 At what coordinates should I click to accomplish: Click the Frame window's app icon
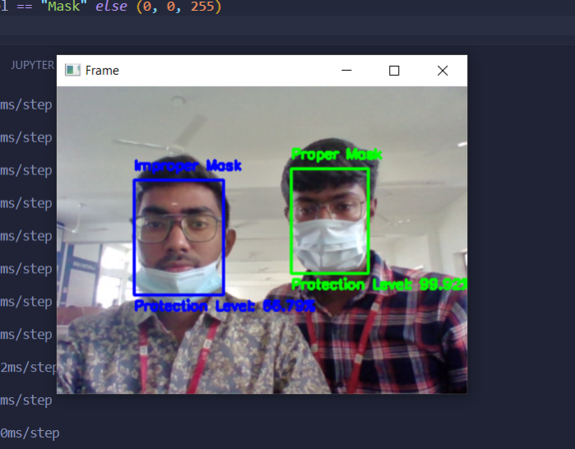click(72, 70)
